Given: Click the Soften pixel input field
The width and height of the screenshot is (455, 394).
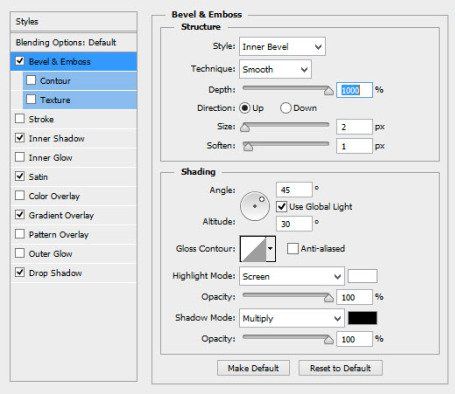Looking at the screenshot, I should click(354, 146).
